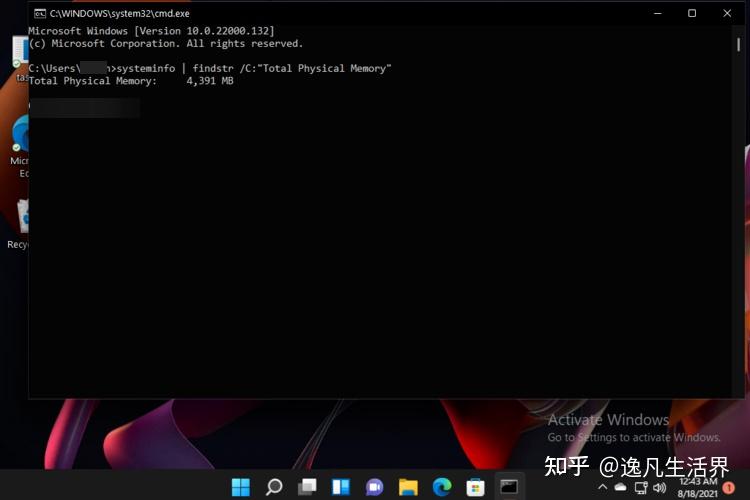Open the notification badge in tray
Viewport: 750px width, 500px height.
[728, 488]
